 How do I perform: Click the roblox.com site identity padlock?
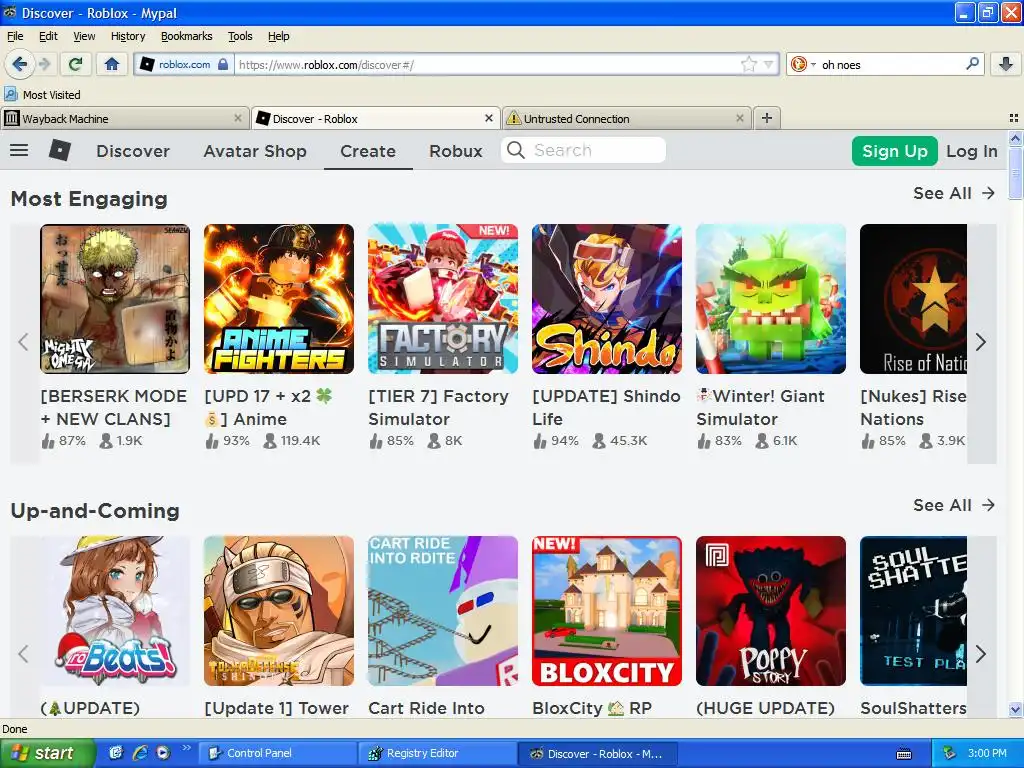pos(223,64)
